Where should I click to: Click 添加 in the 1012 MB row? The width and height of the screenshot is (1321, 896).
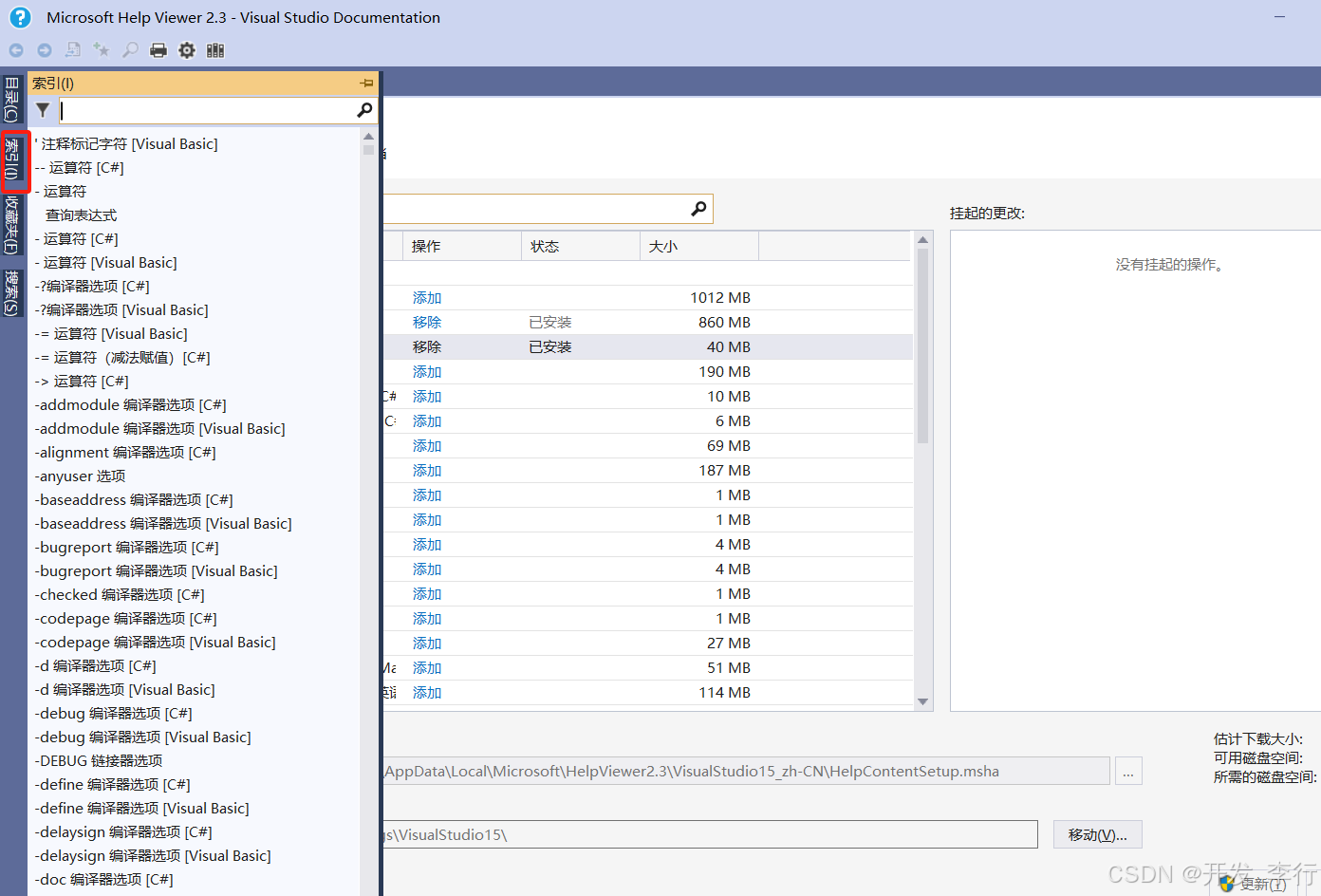coord(427,298)
